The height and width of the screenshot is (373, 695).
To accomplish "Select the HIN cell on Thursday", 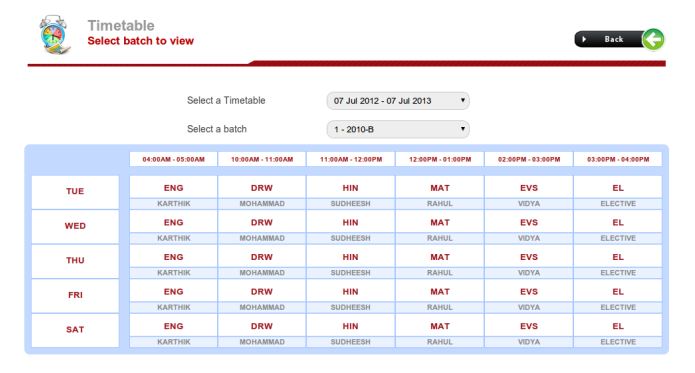I will 351,257.
